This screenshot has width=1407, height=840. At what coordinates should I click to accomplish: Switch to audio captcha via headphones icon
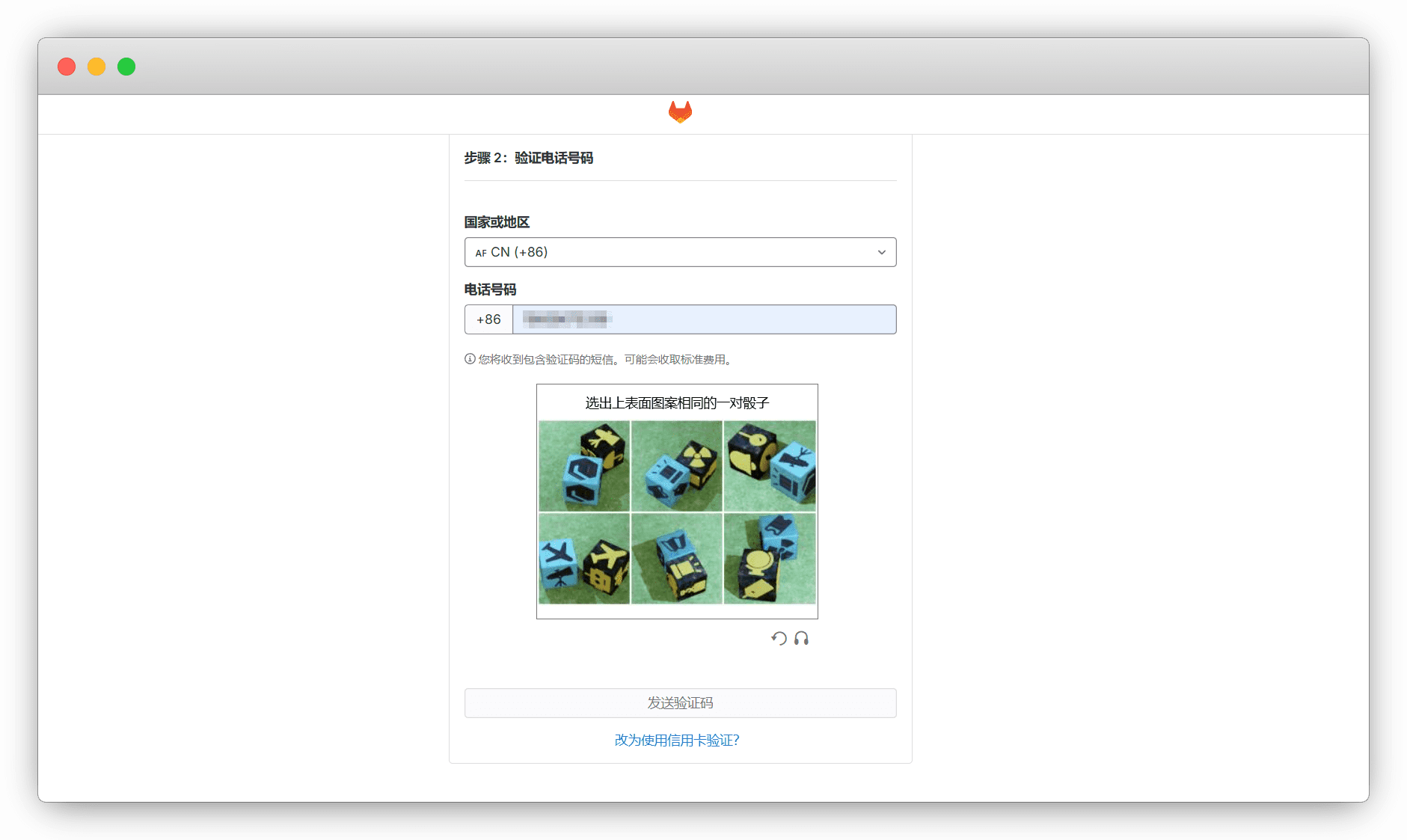(801, 638)
